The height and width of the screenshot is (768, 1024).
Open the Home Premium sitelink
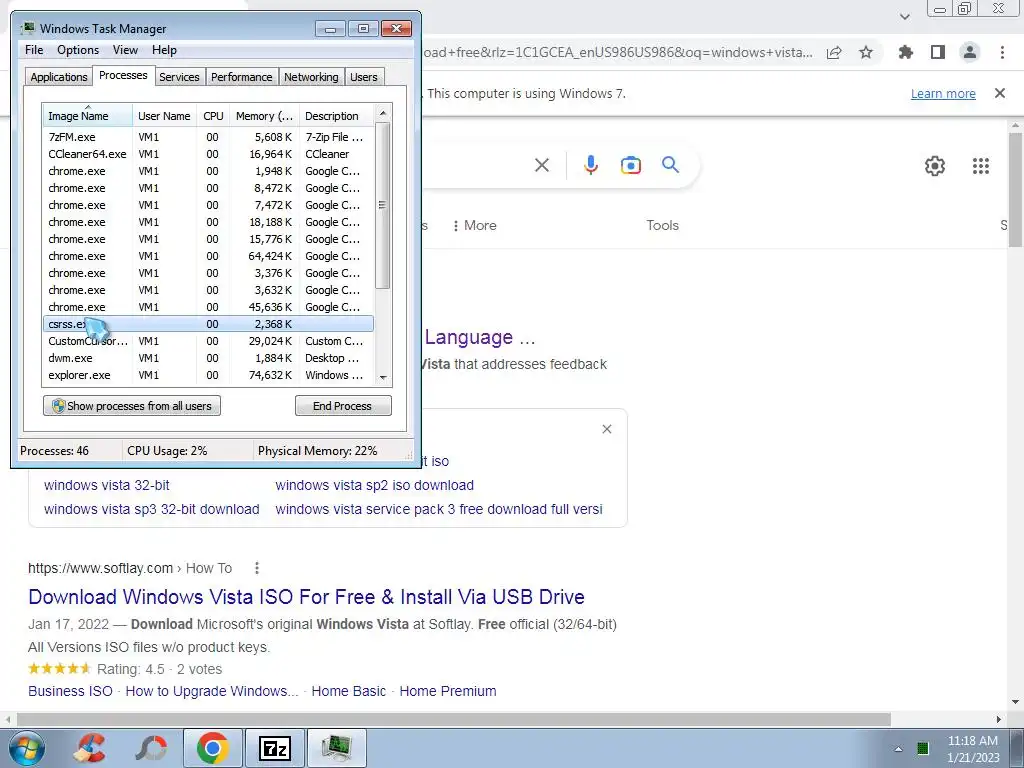tap(447, 691)
